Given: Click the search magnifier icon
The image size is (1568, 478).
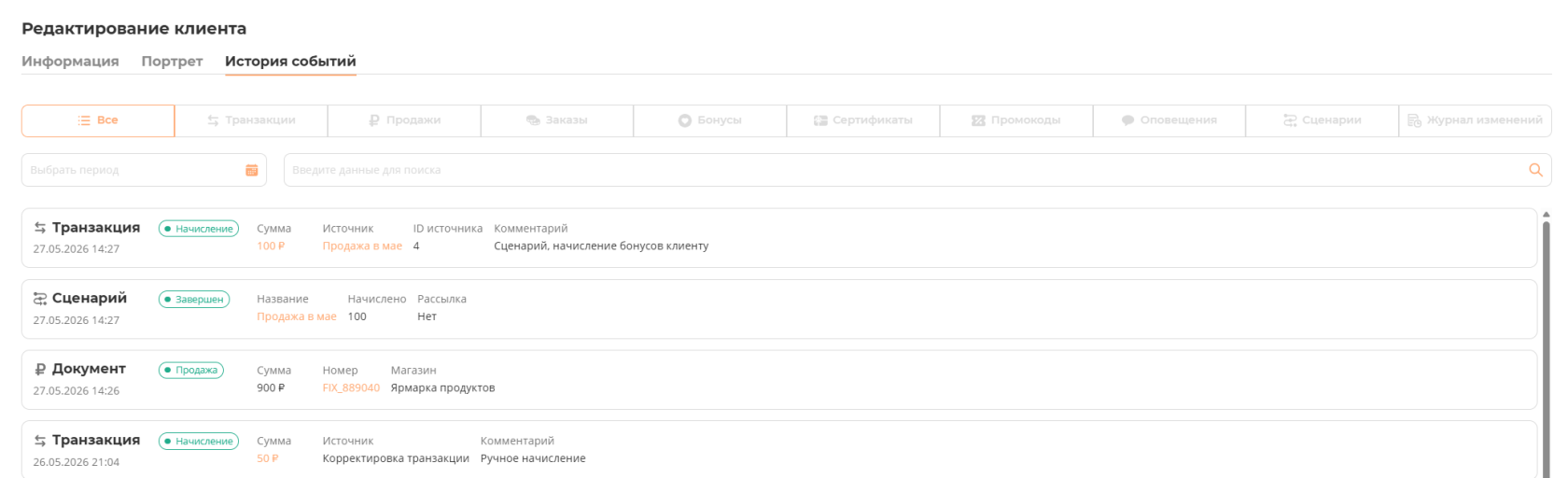Looking at the screenshot, I should point(1535,170).
